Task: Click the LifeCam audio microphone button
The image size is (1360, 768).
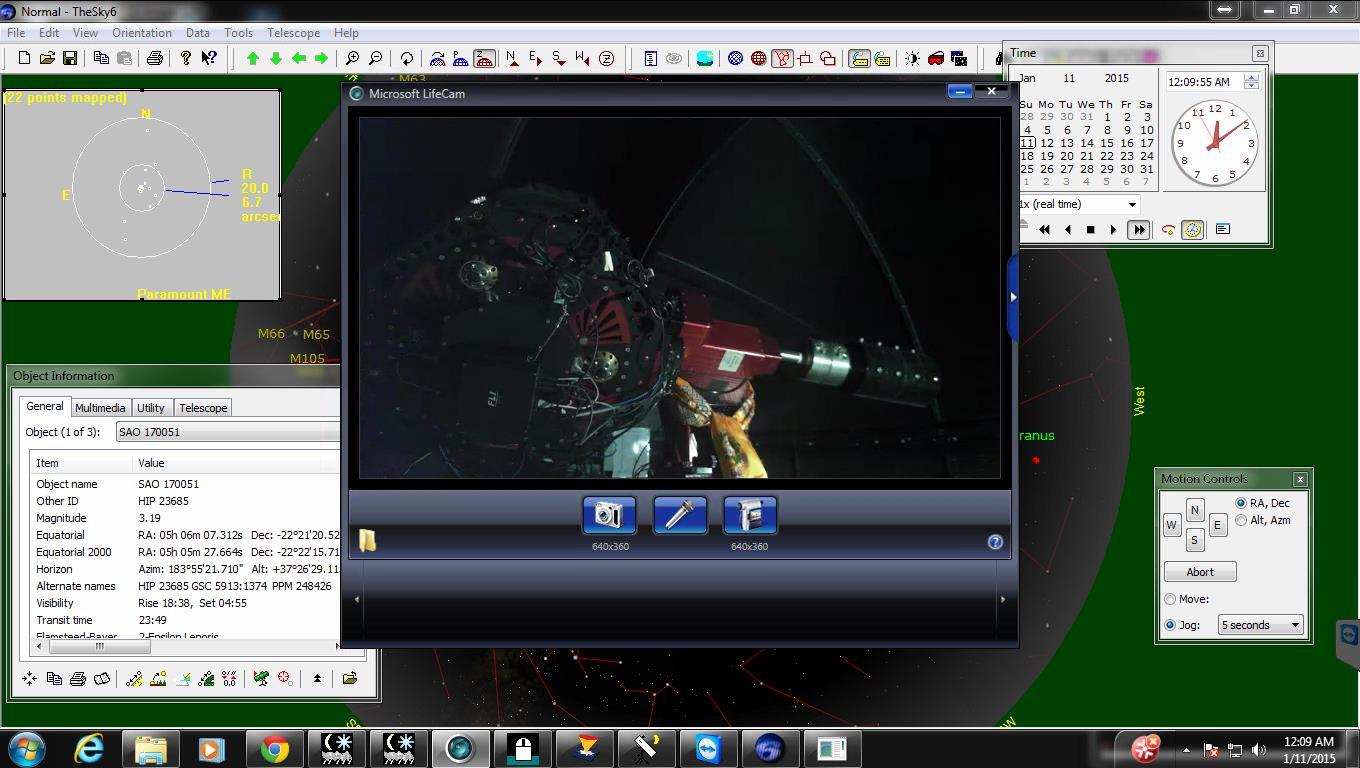Action: [x=680, y=515]
